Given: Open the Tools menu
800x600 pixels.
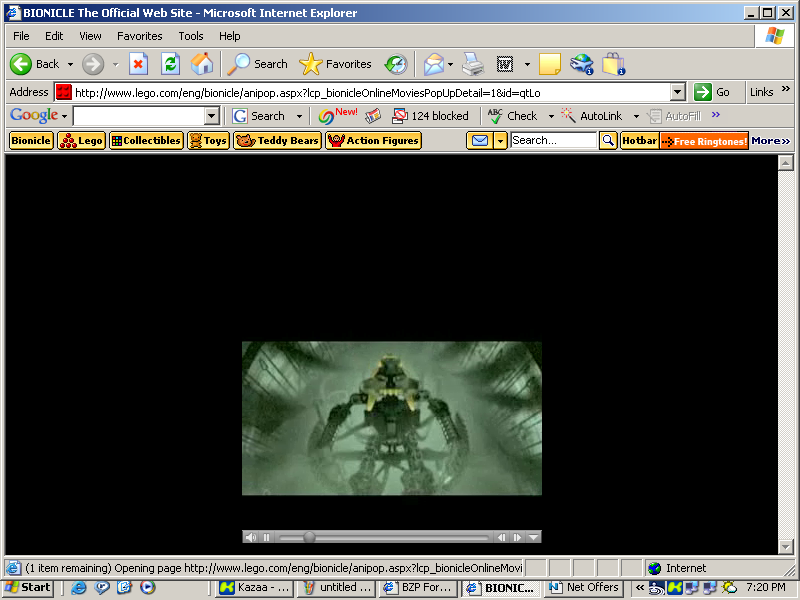Looking at the screenshot, I should [x=190, y=35].
